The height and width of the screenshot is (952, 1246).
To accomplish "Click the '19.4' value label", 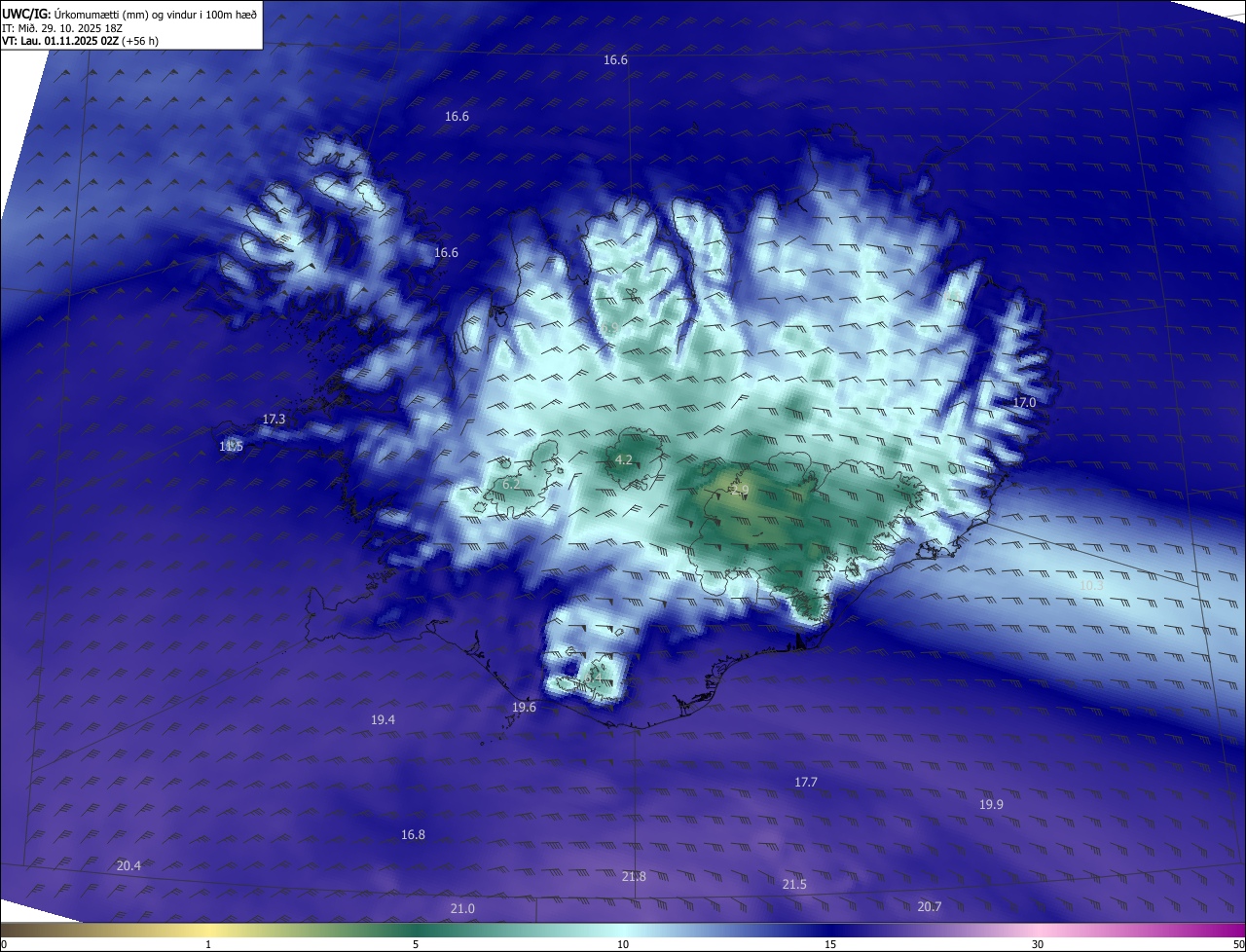I will [x=384, y=720].
